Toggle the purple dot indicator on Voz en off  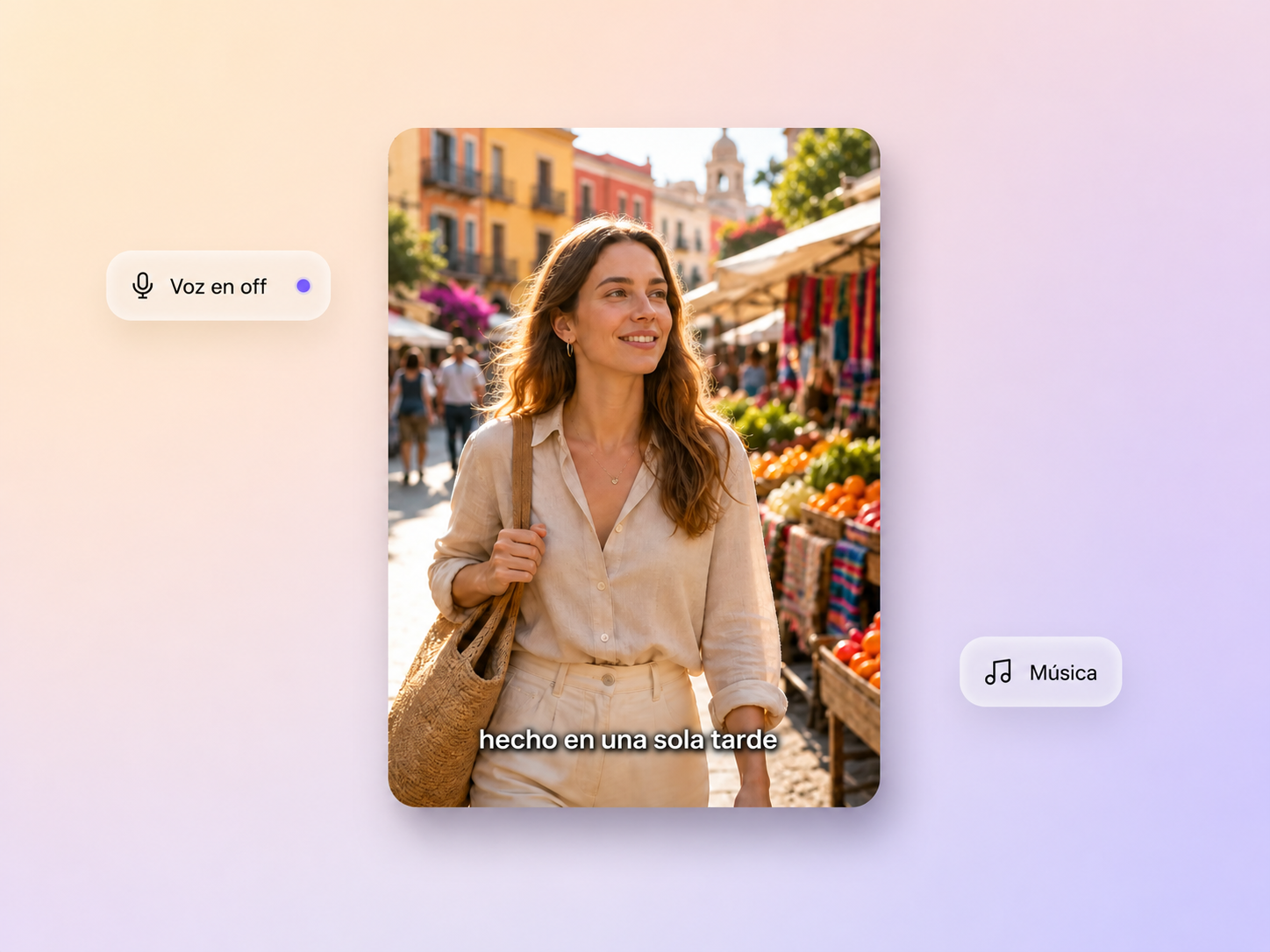point(303,286)
